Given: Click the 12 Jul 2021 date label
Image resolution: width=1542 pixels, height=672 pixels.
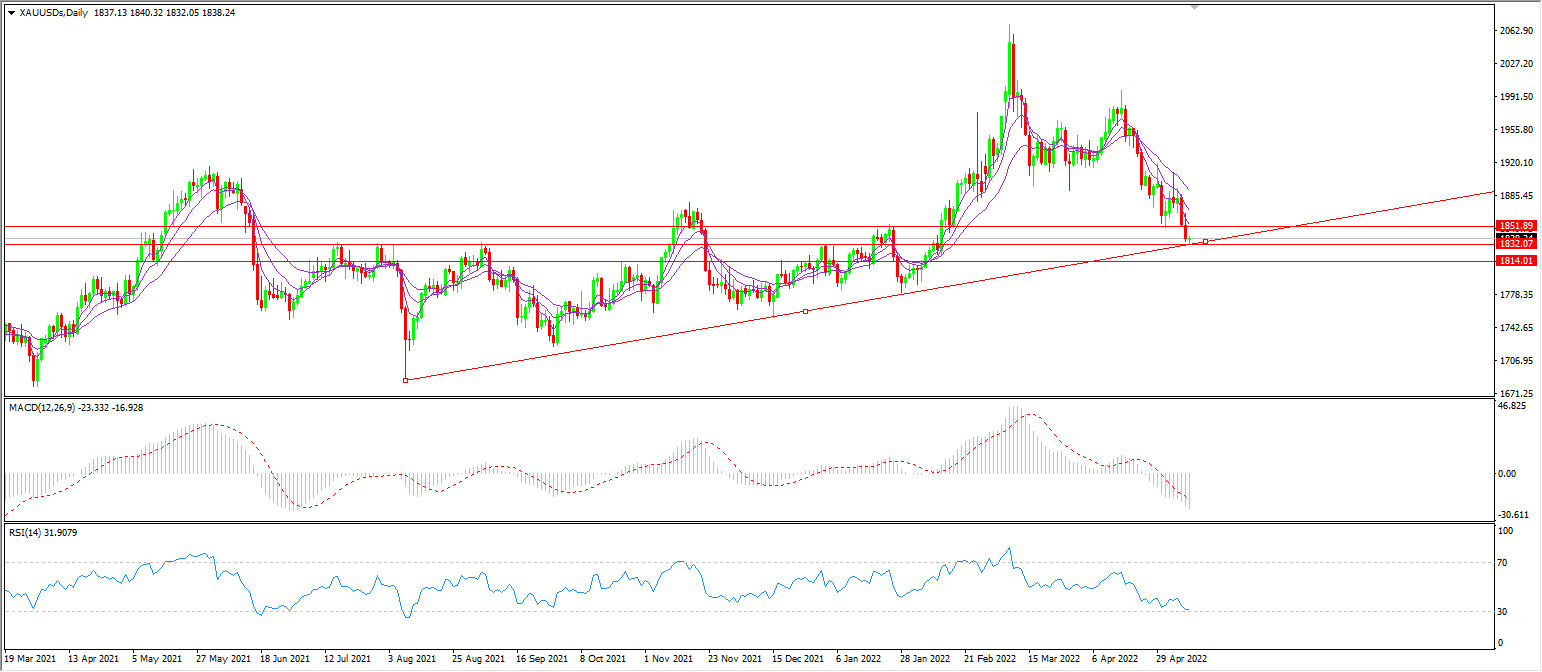Looking at the screenshot, I should pyautogui.click(x=349, y=660).
